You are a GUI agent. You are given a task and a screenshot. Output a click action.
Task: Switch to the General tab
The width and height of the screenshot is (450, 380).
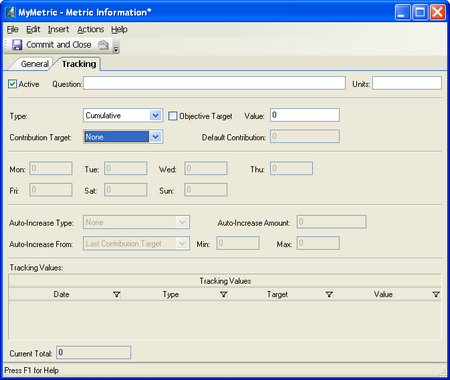click(34, 64)
